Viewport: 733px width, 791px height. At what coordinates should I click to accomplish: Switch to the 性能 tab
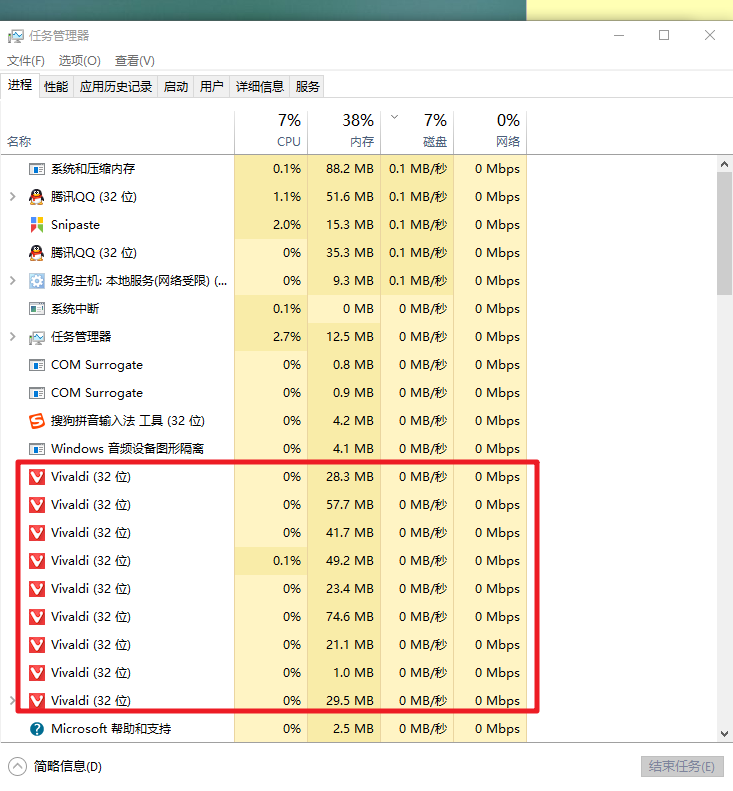(56, 87)
